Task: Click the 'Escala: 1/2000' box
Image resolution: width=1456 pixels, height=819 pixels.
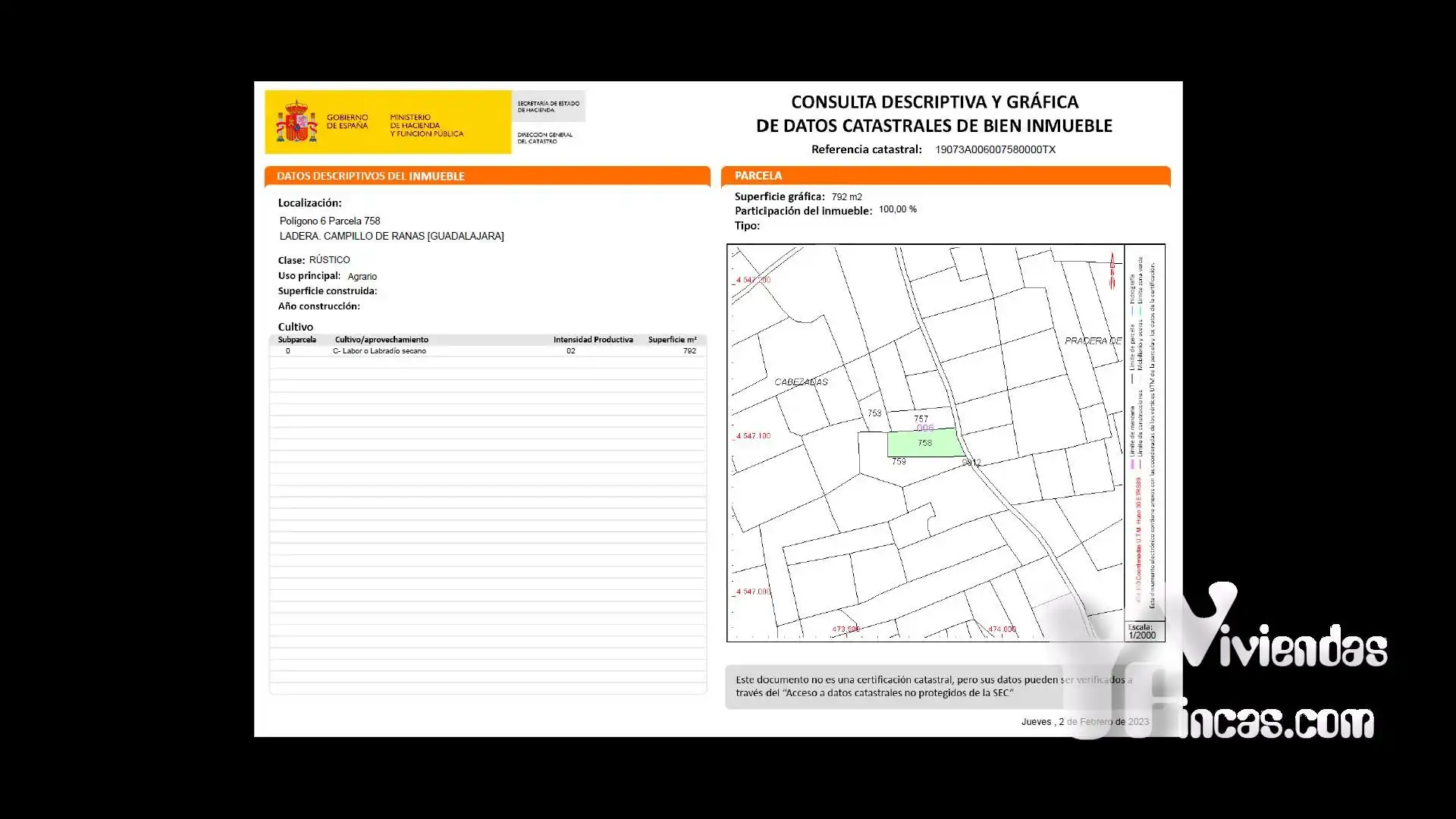Action: (1143, 632)
